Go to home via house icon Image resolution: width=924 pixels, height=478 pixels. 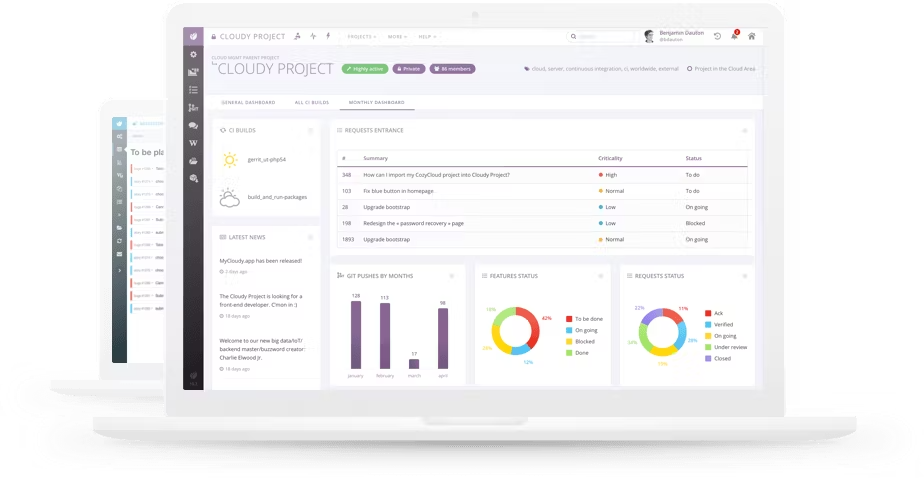pyautogui.click(x=751, y=37)
